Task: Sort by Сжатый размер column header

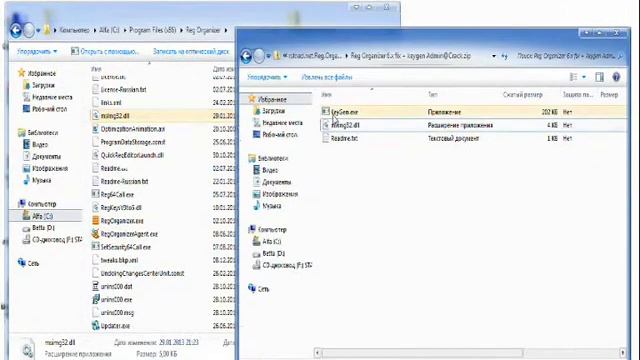Action: click(522, 95)
